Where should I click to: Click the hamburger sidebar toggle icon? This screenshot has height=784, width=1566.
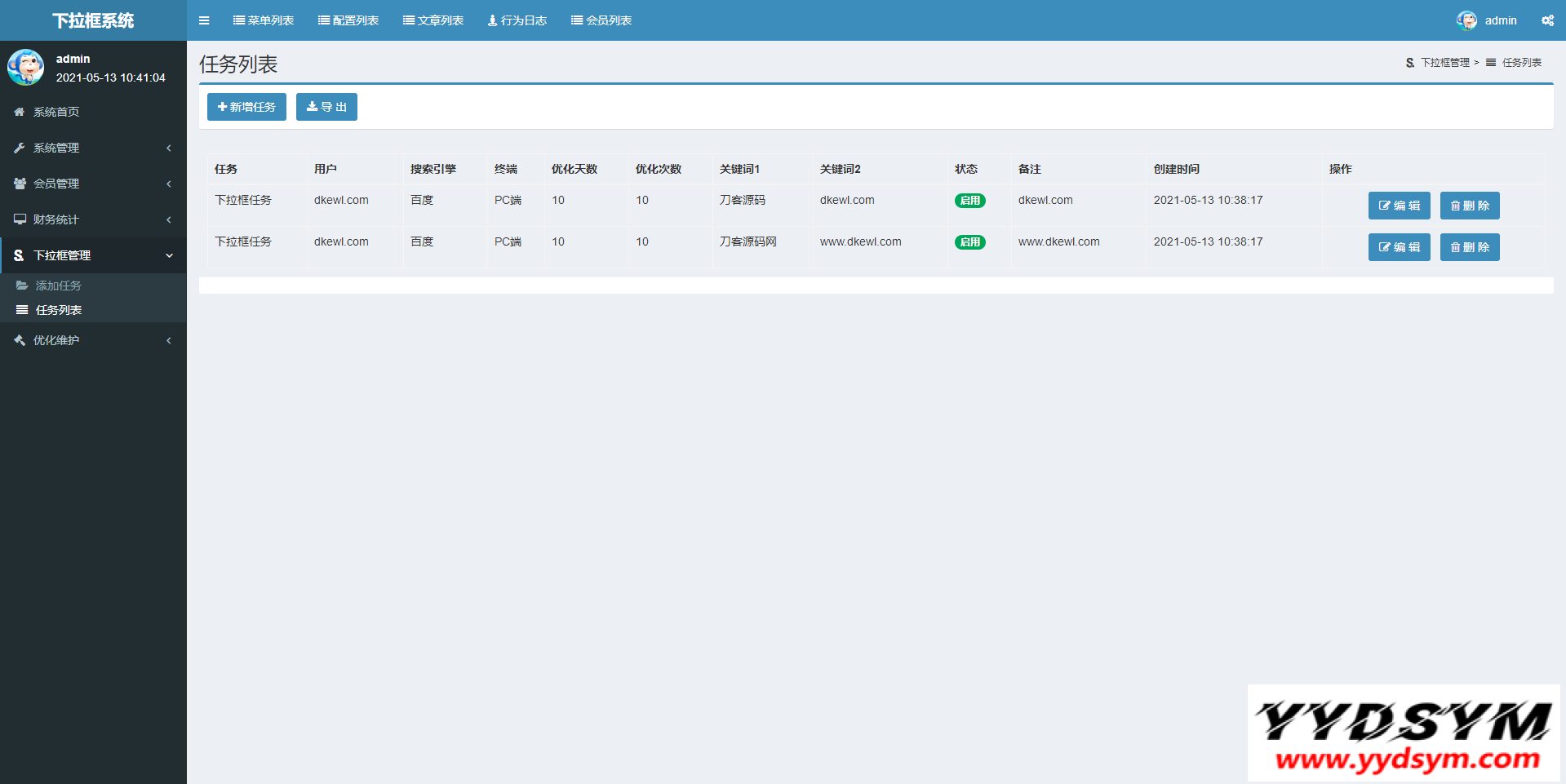click(x=204, y=20)
